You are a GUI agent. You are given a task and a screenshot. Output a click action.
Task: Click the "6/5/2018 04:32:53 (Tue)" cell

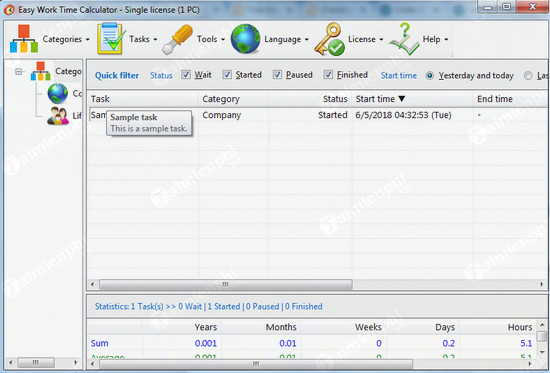(x=403, y=115)
